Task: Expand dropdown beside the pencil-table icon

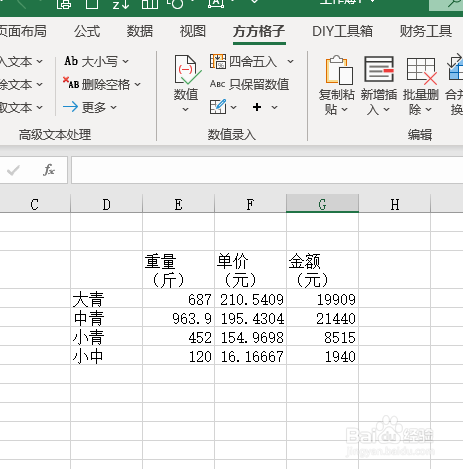Action: click(x=233, y=107)
